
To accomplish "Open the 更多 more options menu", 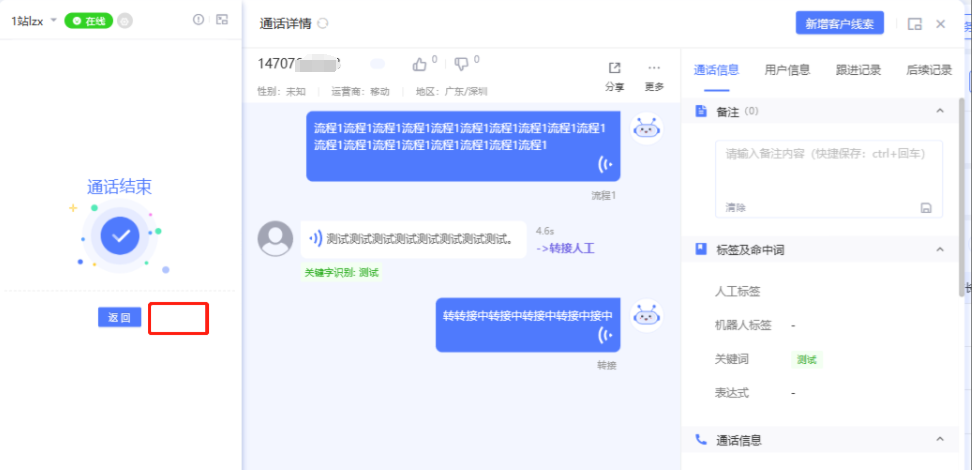I will tap(654, 68).
